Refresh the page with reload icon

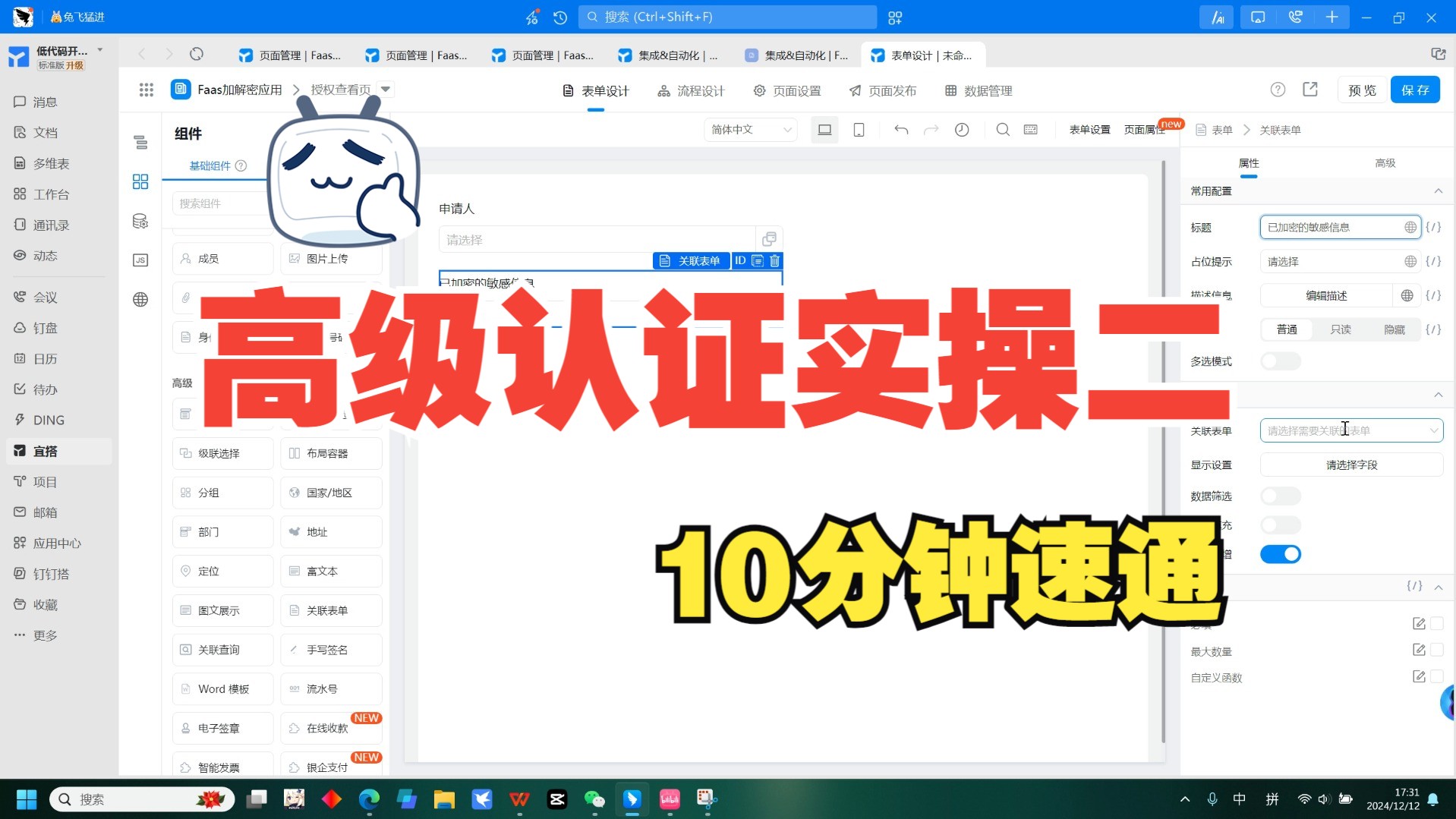click(197, 55)
